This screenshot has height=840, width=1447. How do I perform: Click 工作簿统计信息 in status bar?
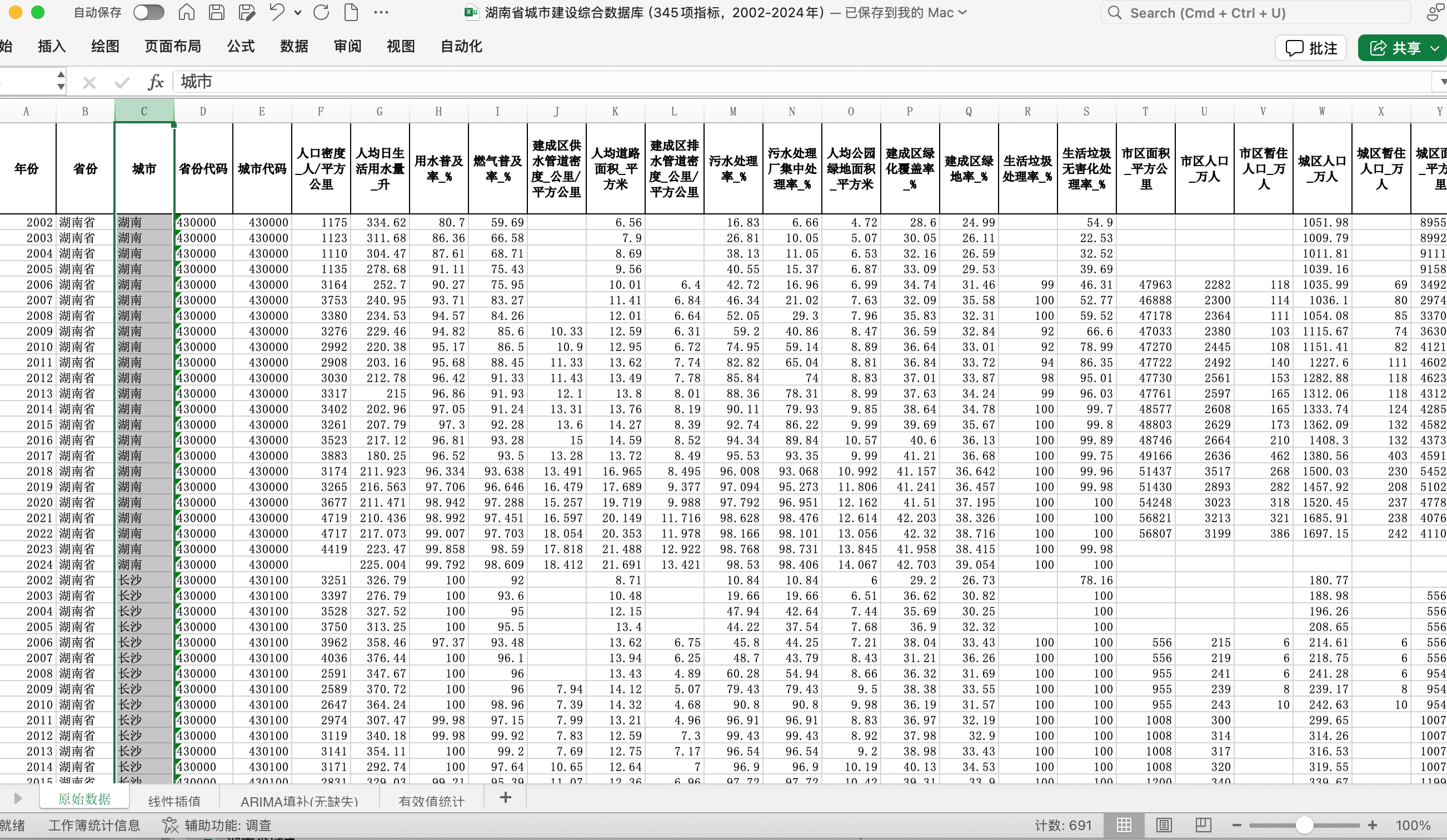click(x=94, y=825)
